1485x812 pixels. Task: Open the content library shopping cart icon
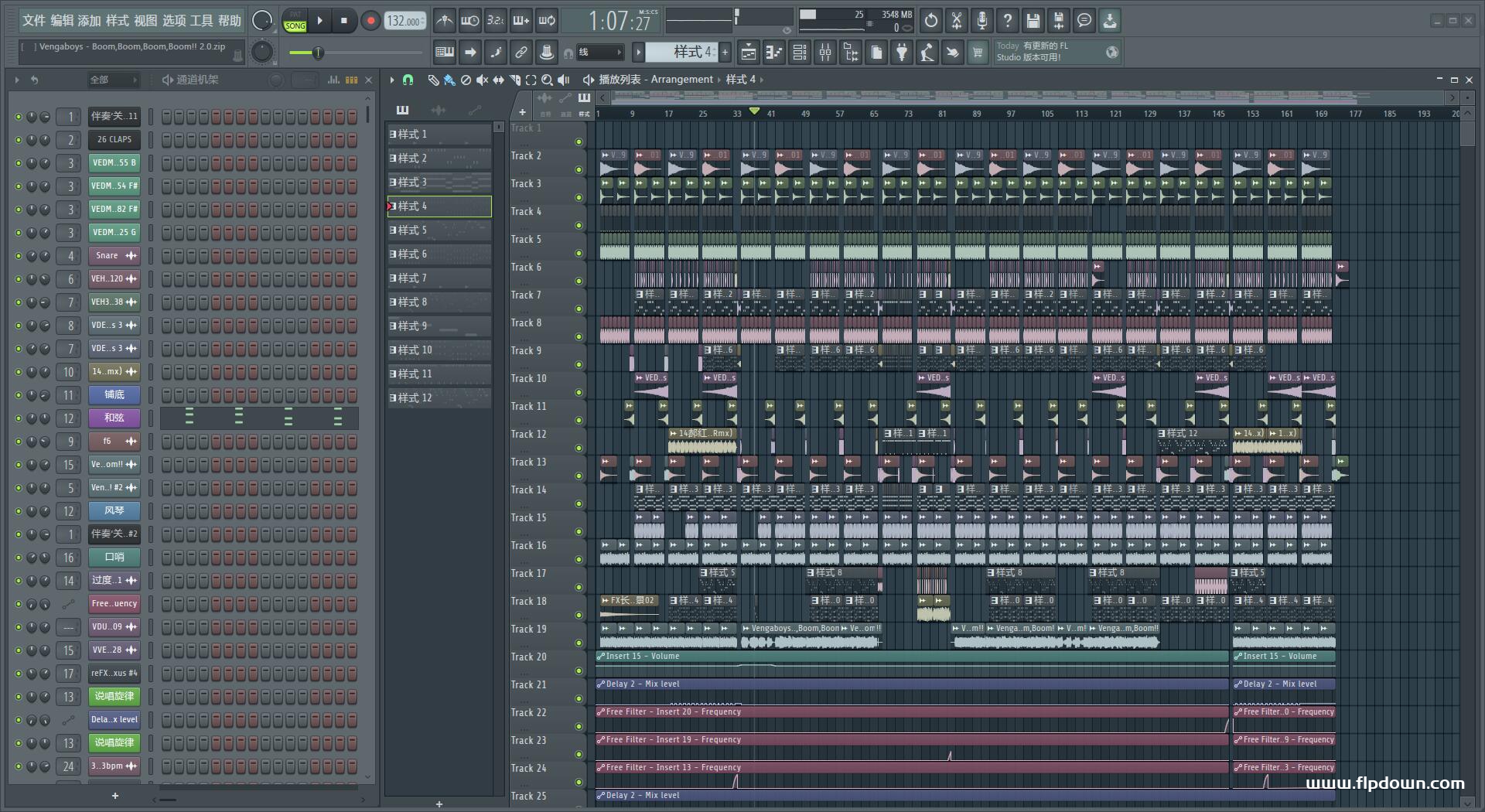978,53
